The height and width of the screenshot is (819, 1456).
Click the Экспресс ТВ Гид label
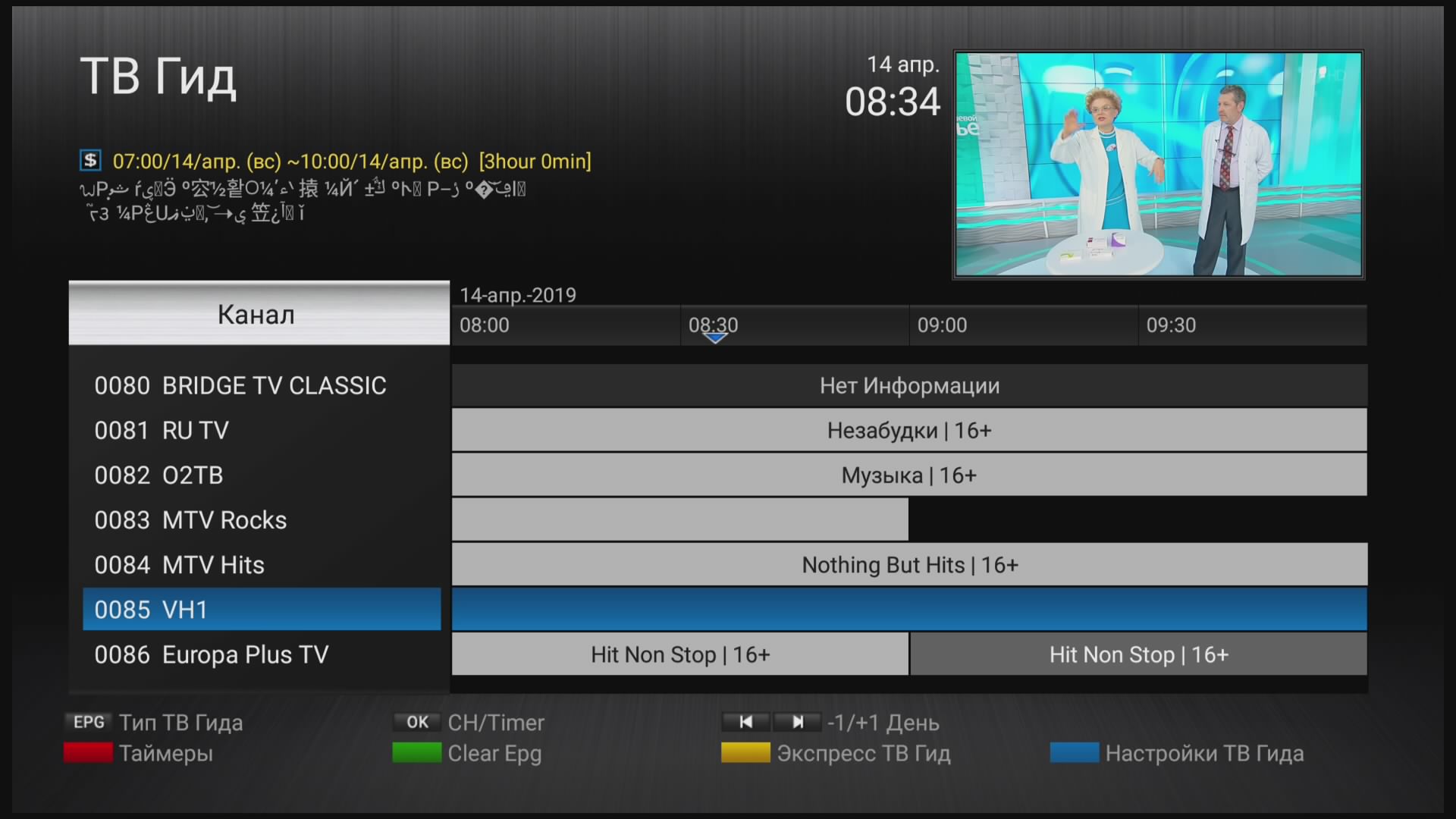point(864,753)
